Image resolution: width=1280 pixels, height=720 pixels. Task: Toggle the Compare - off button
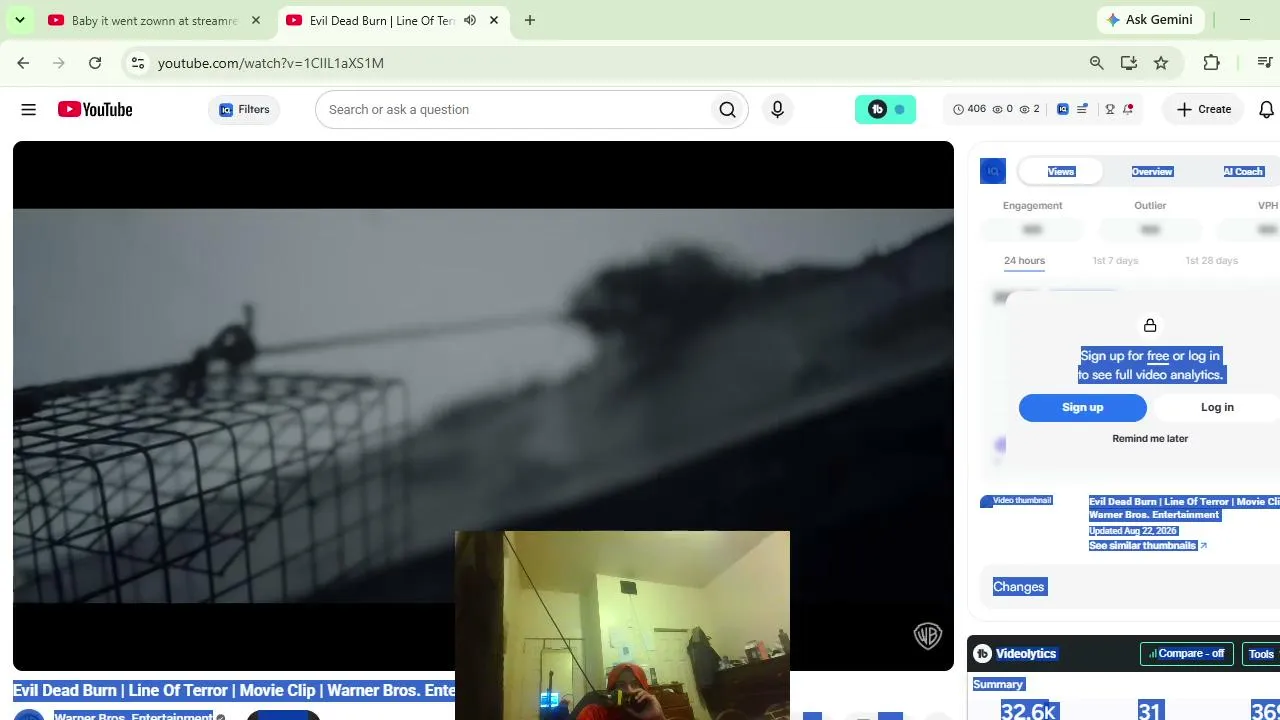tap(1186, 654)
